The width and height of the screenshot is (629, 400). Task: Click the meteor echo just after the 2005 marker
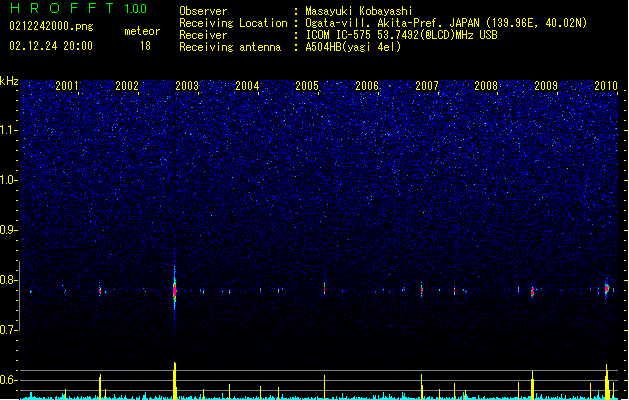pyautogui.click(x=325, y=289)
